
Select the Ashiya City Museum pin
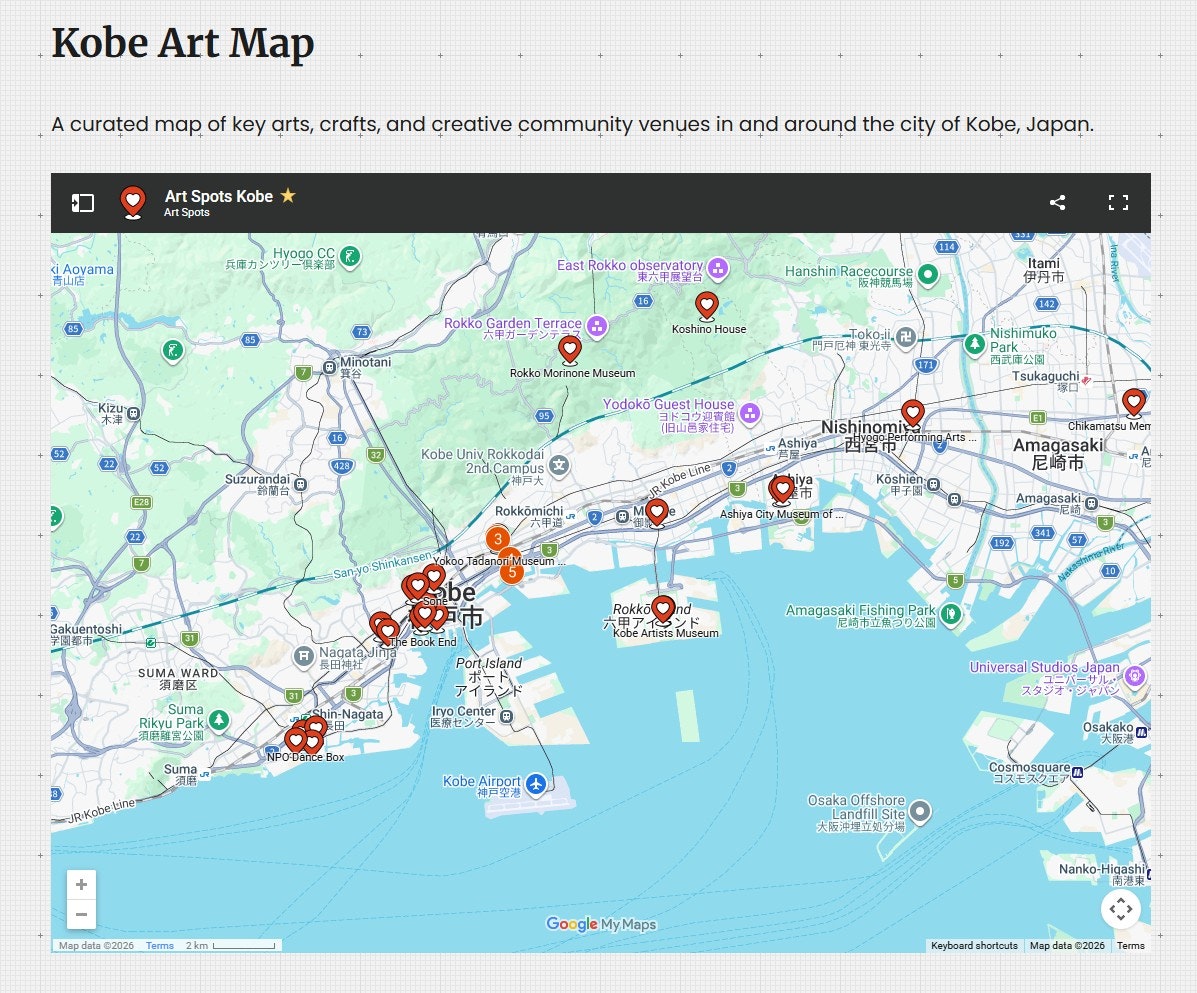tap(782, 489)
